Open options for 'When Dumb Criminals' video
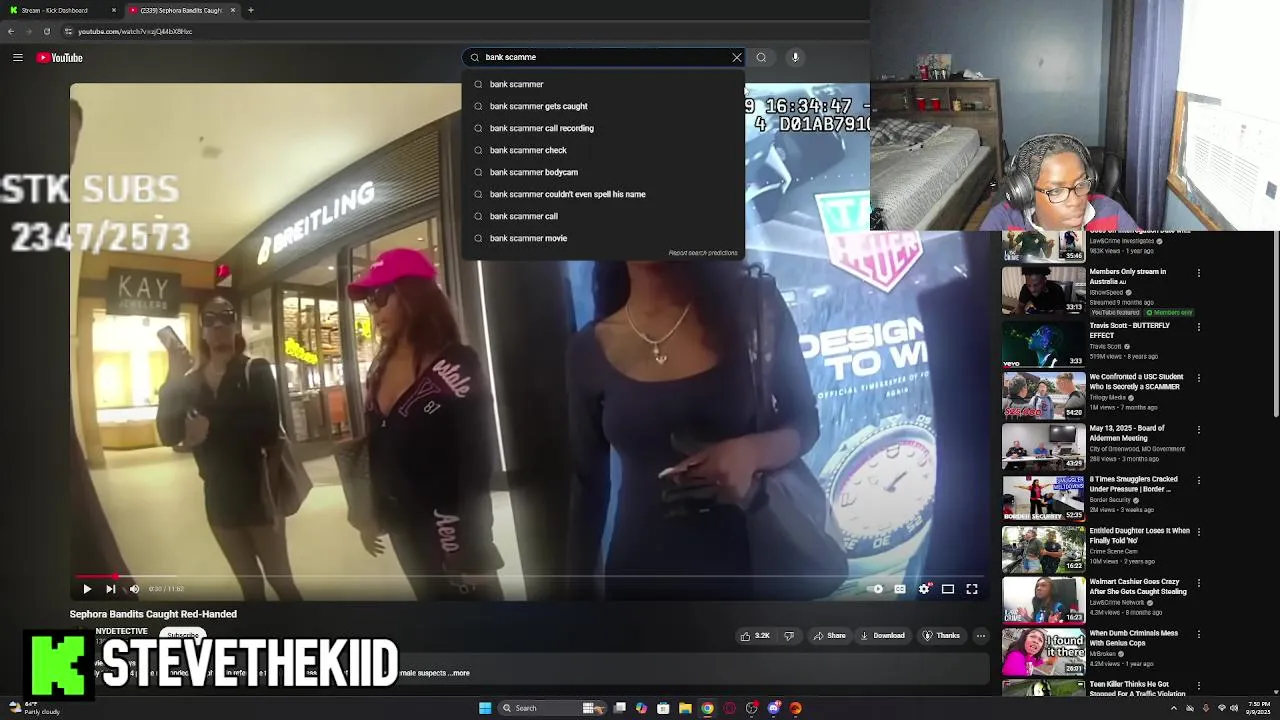 pos(1198,634)
